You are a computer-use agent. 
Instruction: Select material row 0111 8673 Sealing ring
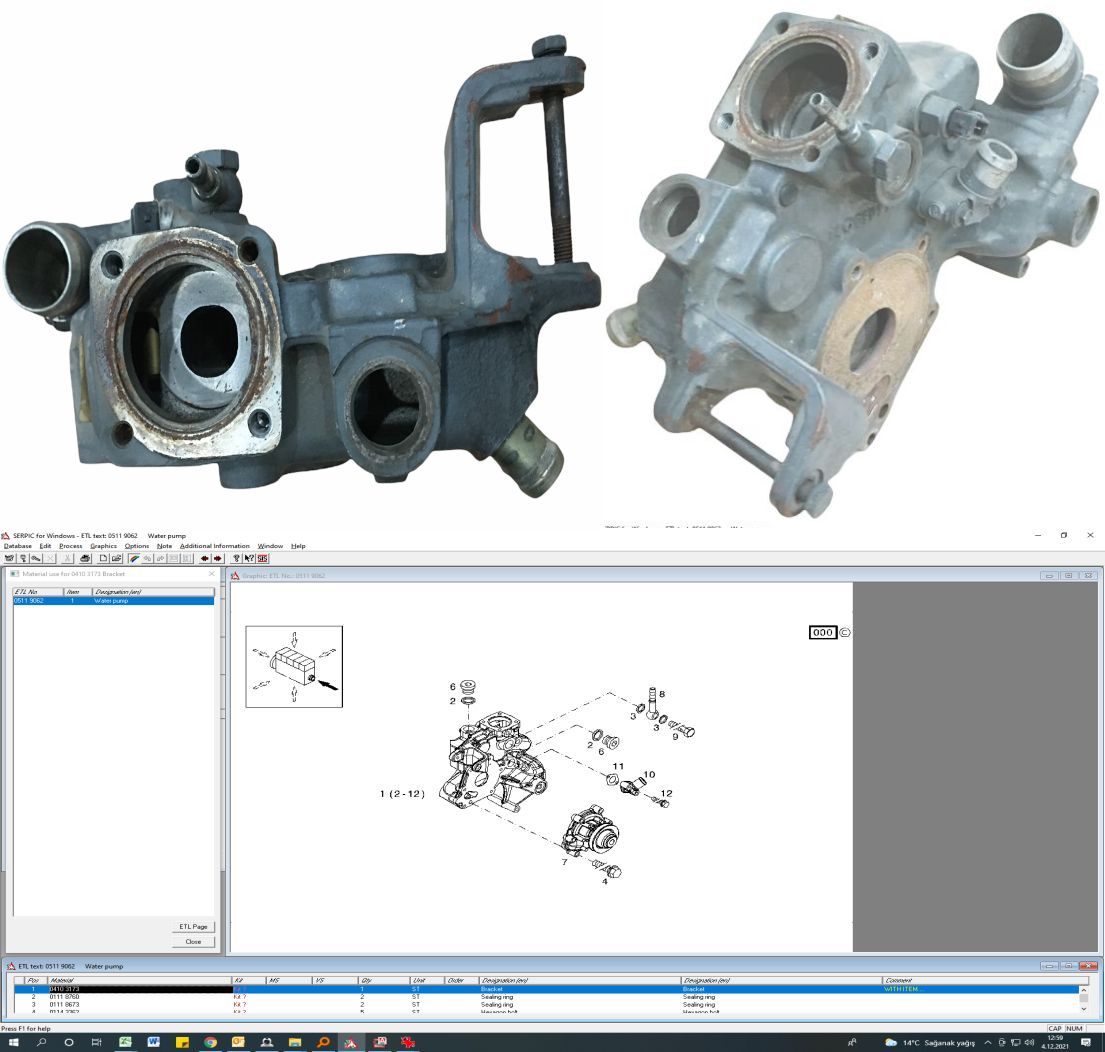point(548,1005)
